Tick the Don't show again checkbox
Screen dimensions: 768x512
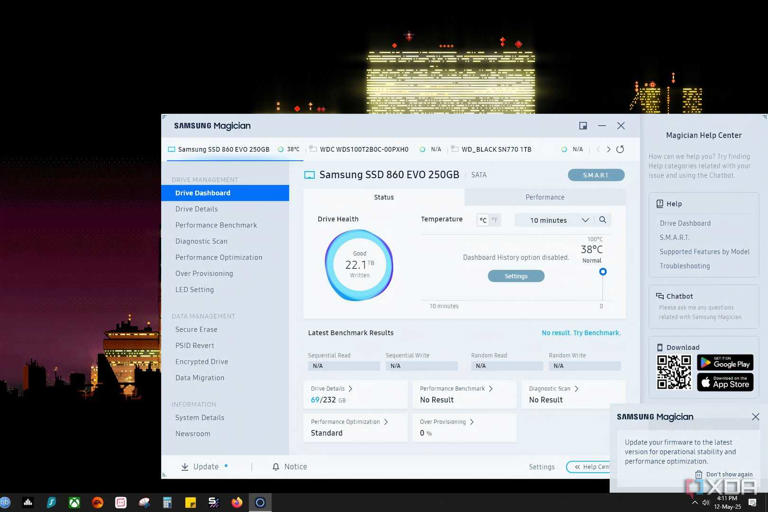pyautogui.click(x=699, y=474)
